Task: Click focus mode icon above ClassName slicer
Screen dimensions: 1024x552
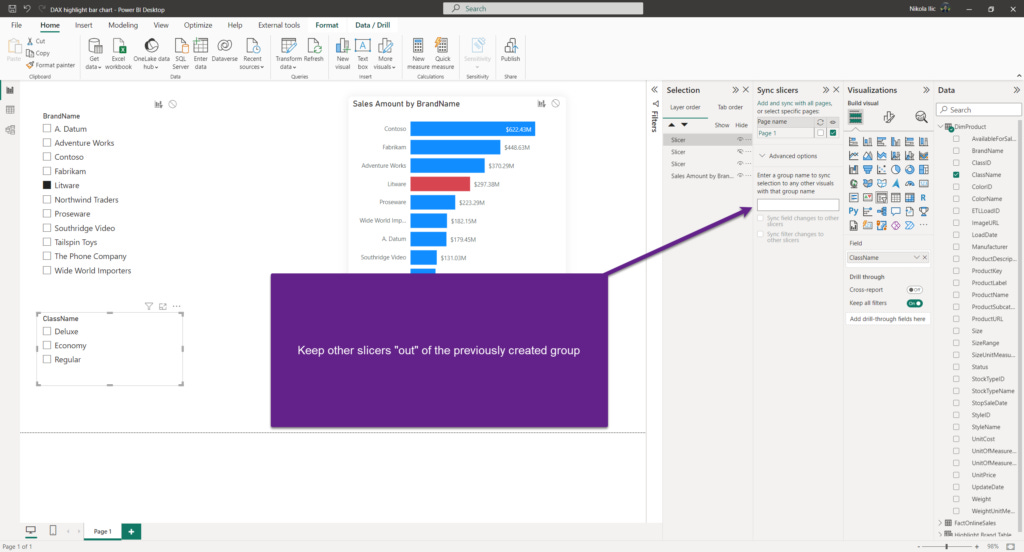Action: [x=163, y=306]
